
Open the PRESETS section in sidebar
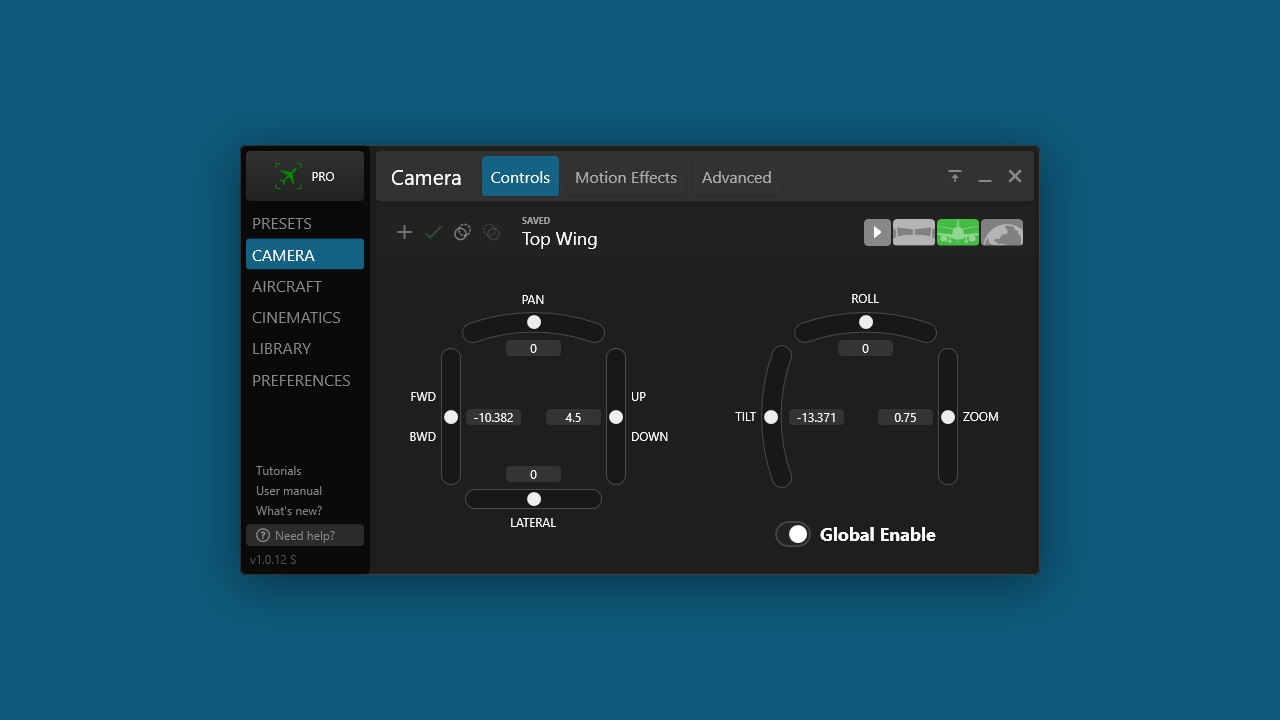point(282,223)
